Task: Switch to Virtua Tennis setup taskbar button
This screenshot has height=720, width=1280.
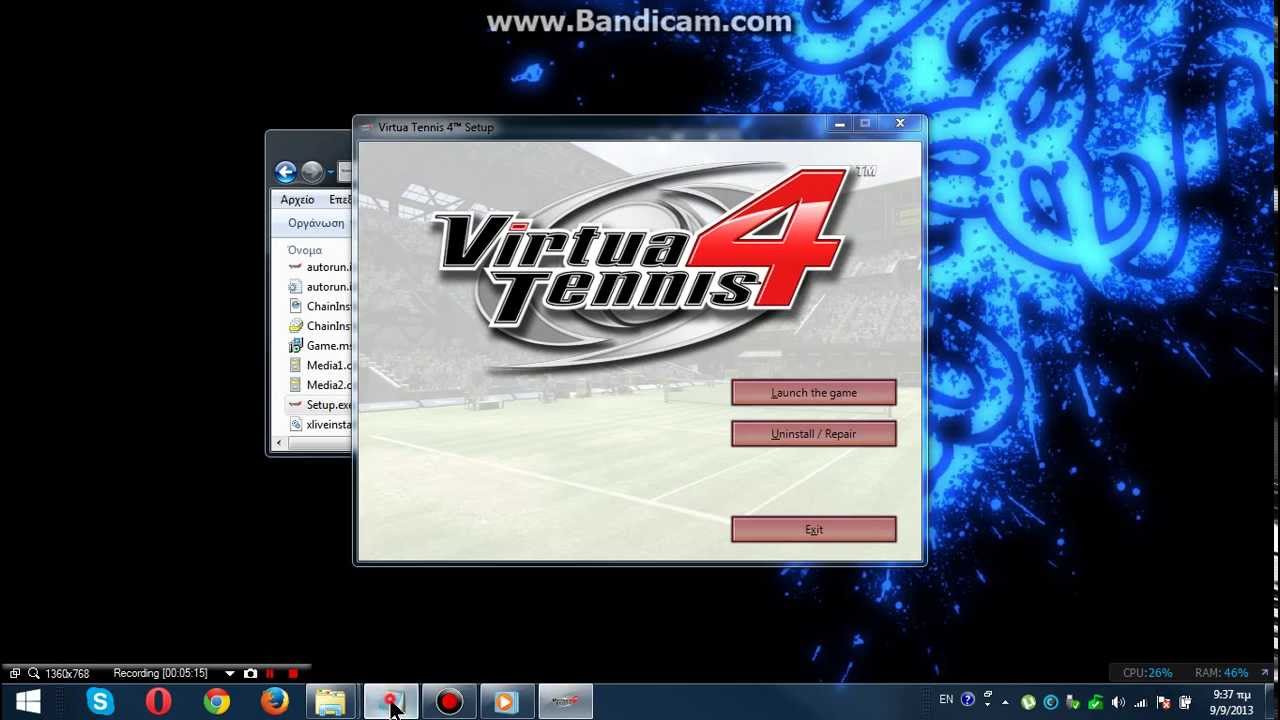Action: [566, 702]
